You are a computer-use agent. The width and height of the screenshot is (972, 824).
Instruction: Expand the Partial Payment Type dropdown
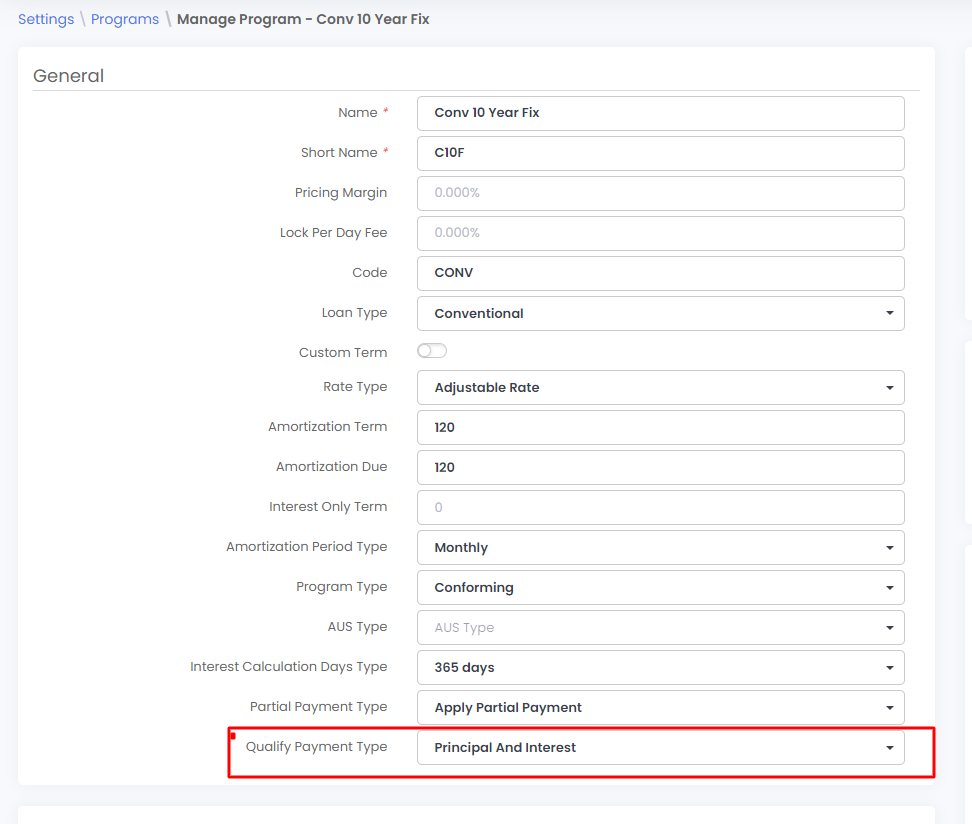[660, 707]
